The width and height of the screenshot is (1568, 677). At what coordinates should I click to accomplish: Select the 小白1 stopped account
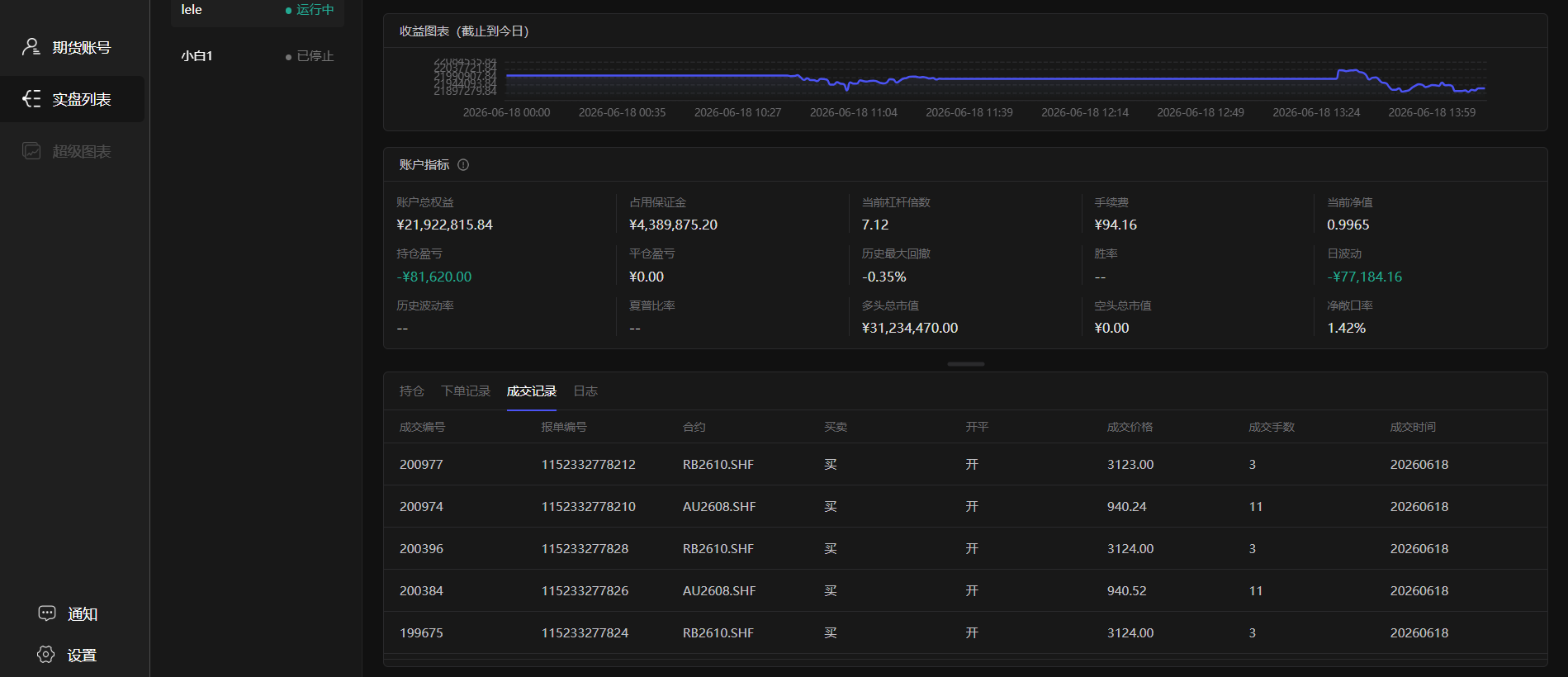(x=258, y=56)
